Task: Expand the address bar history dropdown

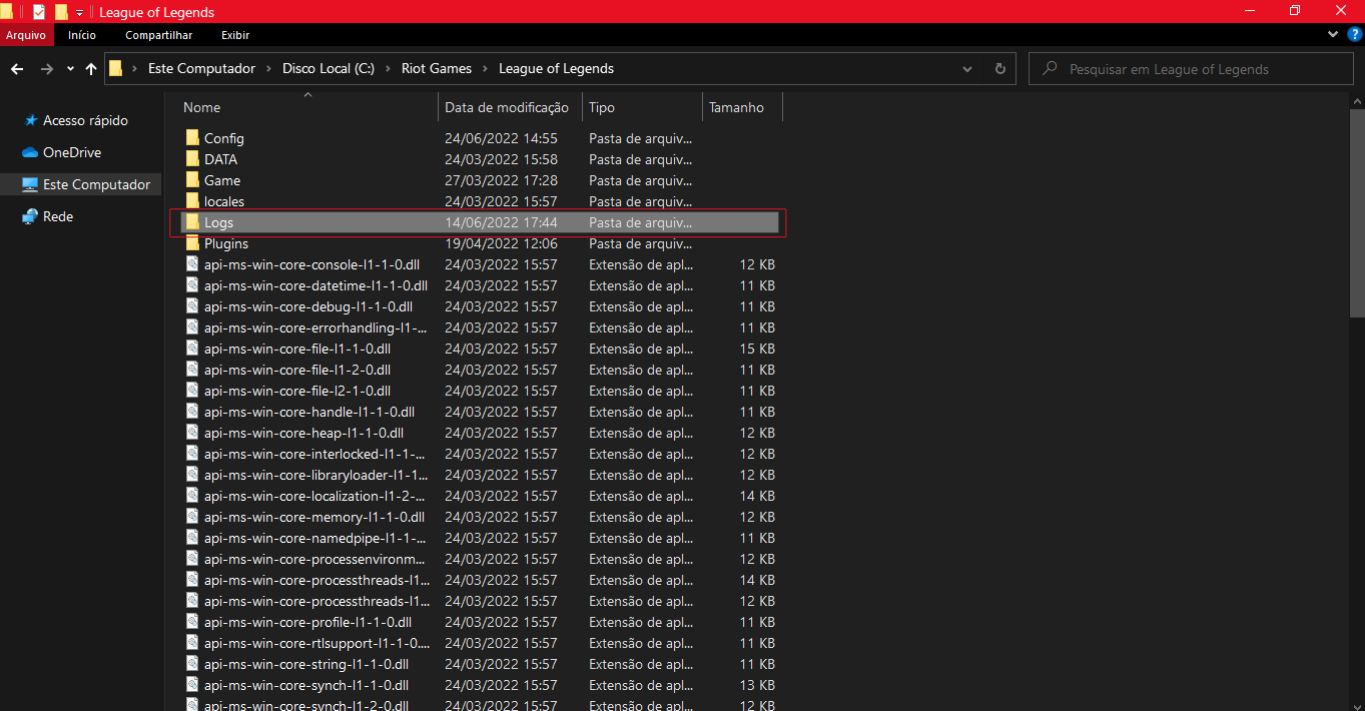Action: [967, 69]
